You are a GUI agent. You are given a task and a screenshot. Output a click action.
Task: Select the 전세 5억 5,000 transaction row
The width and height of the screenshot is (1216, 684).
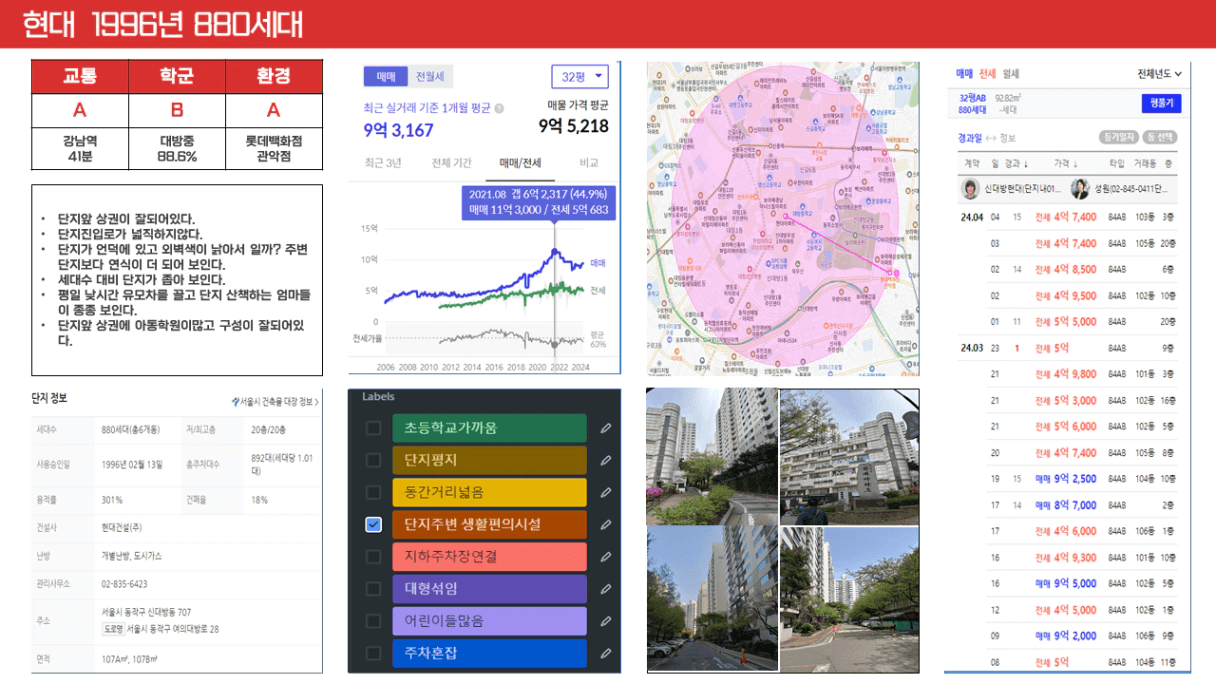[1068, 321]
